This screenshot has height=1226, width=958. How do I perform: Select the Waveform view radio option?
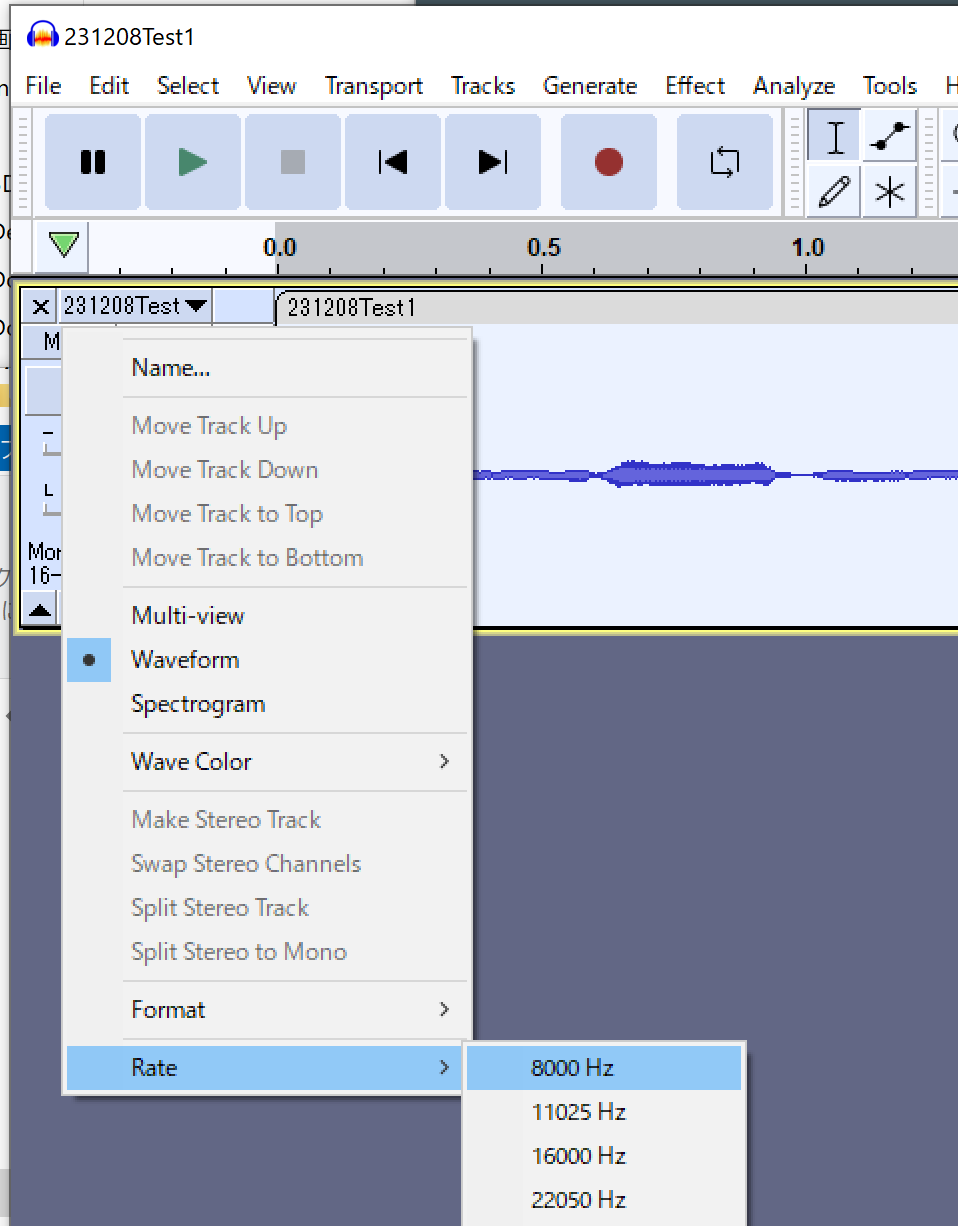click(x=267, y=660)
